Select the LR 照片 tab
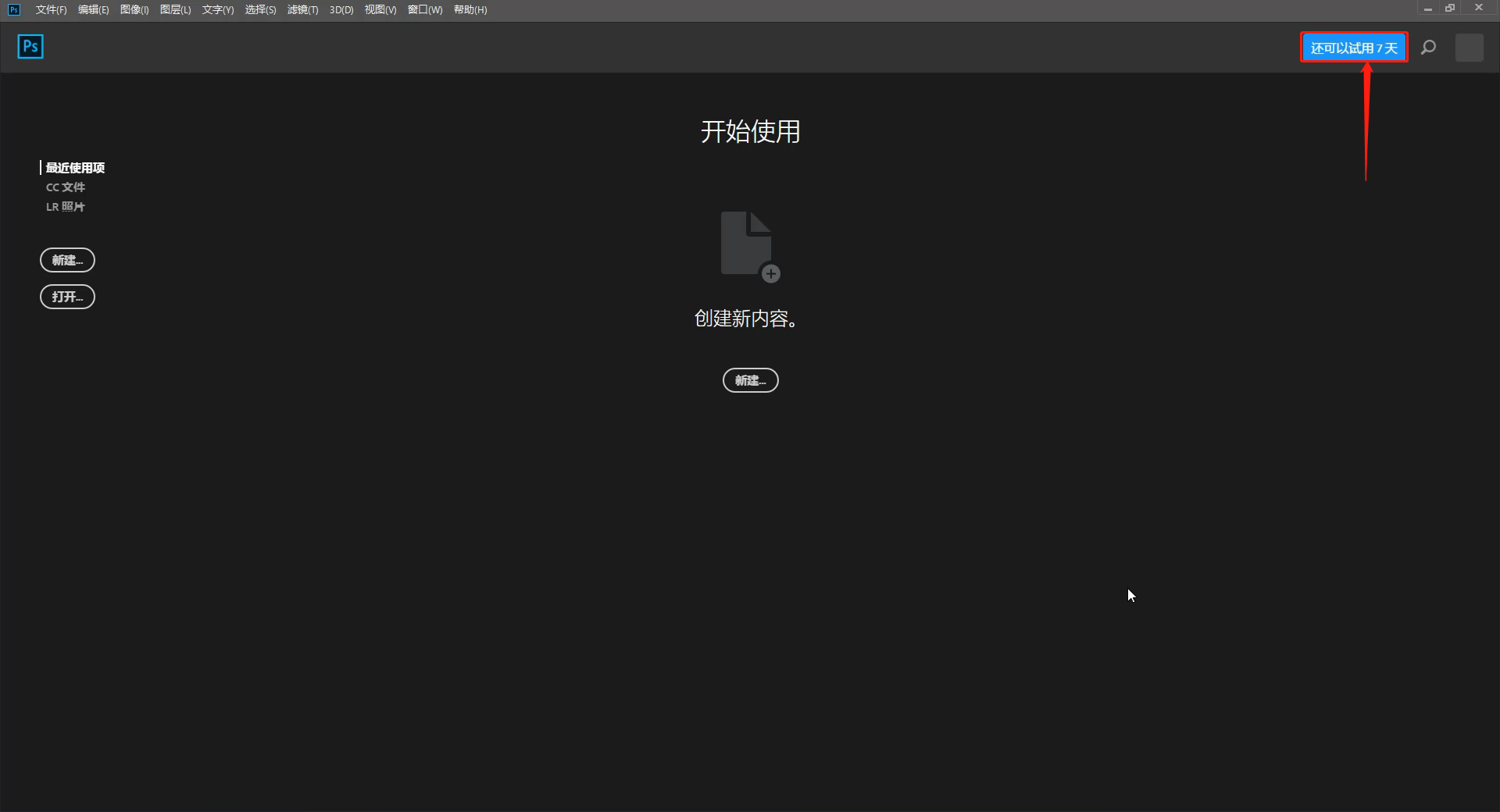Image resolution: width=1500 pixels, height=812 pixels. pyautogui.click(x=66, y=207)
